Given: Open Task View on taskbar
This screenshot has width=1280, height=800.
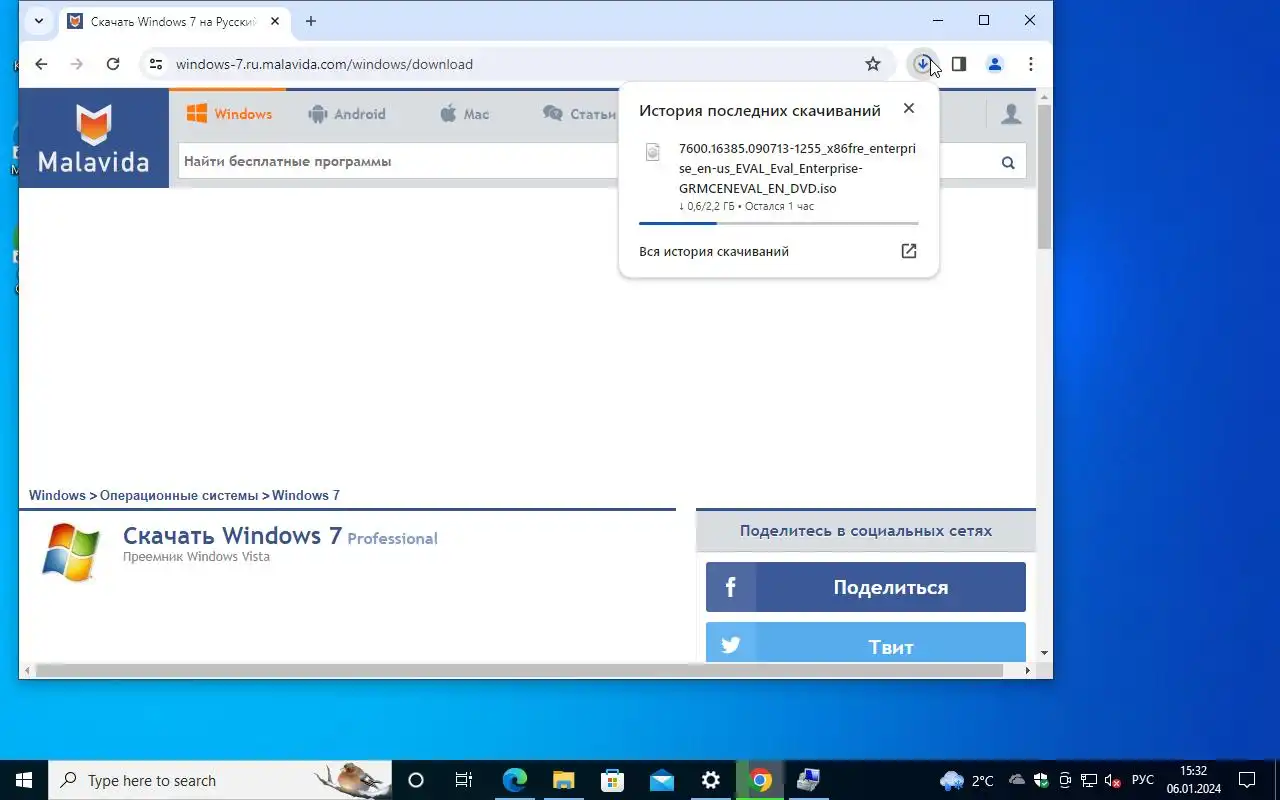Looking at the screenshot, I should point(464,780).
